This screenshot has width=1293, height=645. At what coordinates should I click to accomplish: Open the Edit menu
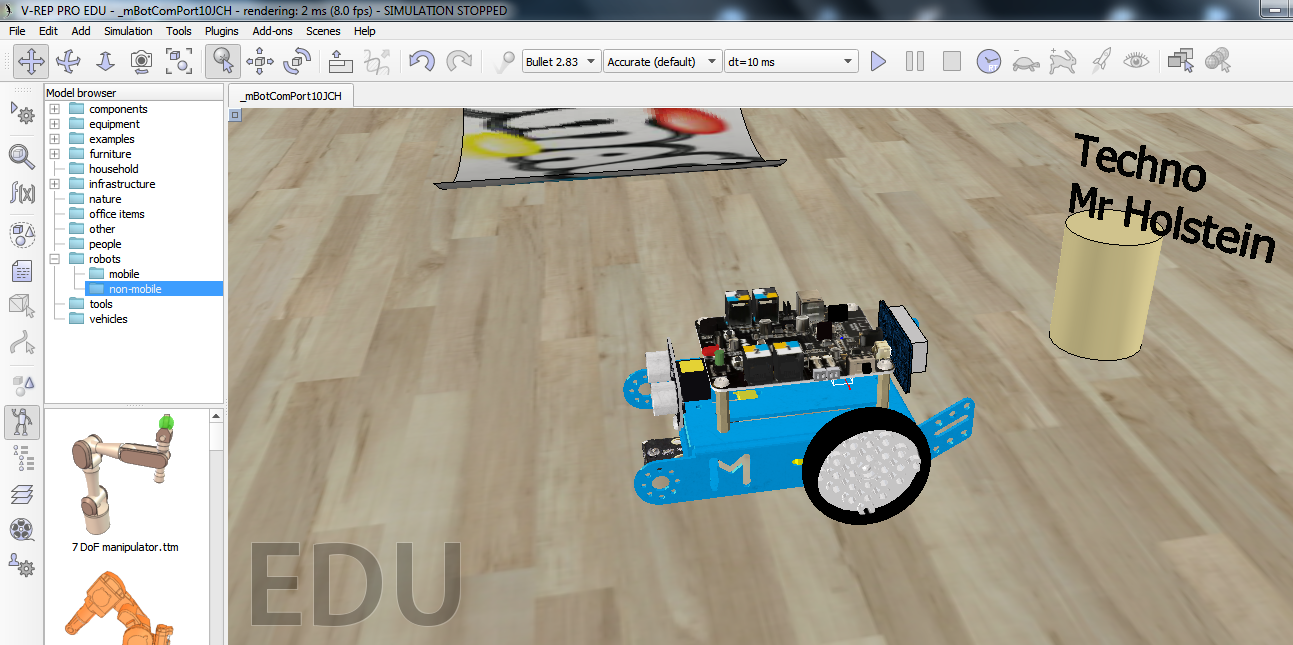point(48,31)
